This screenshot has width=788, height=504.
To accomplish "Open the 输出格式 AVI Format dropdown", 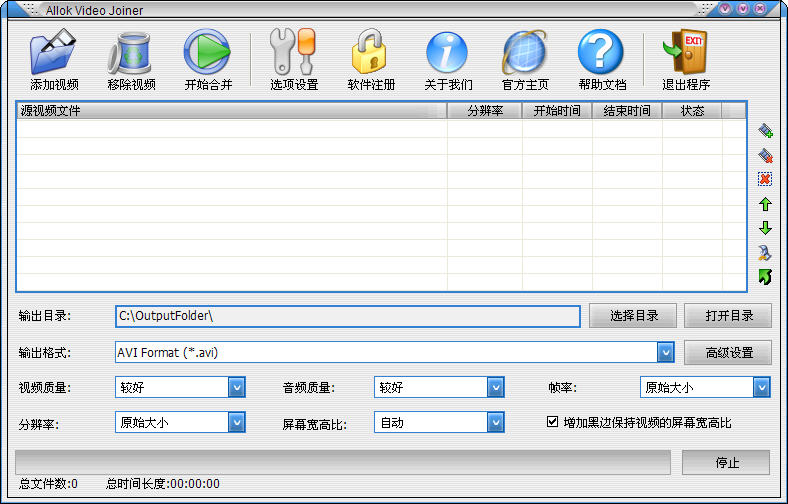I will (665, 352).
